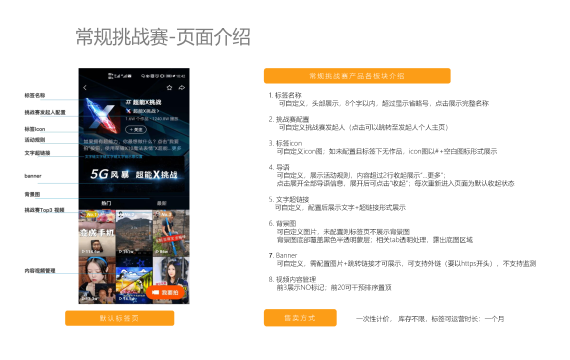Select the heading 7. Banner
The width and height of the screenshot is (570, 360).
283,256
